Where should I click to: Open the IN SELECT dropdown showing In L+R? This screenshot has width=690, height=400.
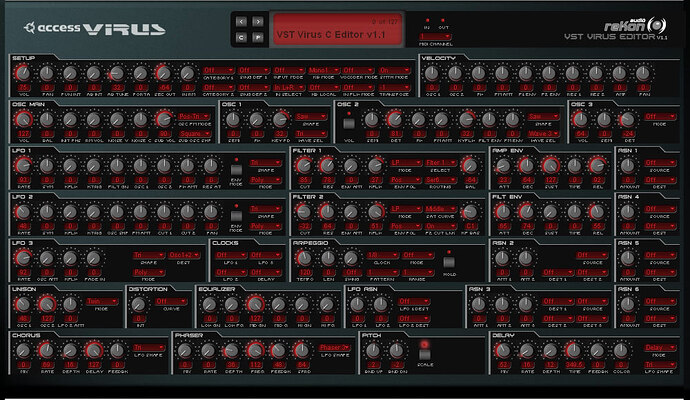coord(289,88)
